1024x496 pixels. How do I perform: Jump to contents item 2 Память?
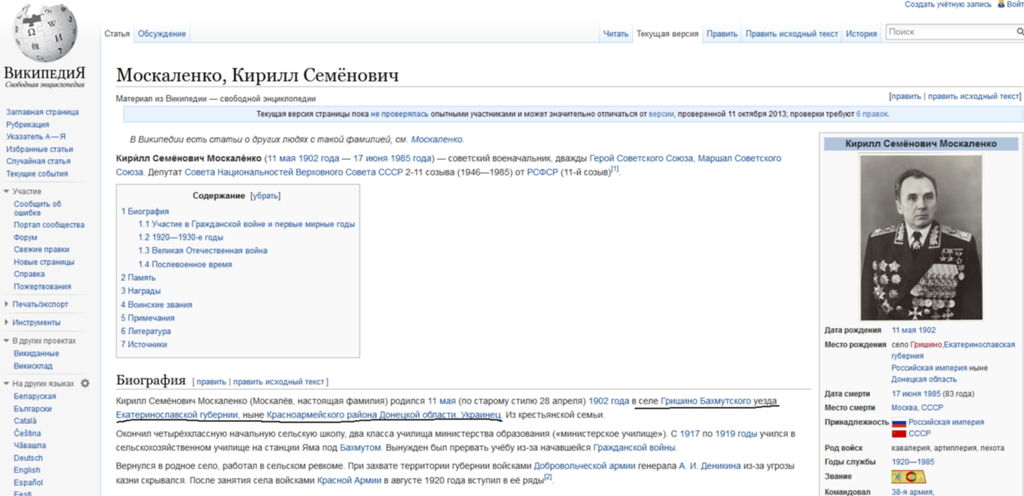point(138,277)
